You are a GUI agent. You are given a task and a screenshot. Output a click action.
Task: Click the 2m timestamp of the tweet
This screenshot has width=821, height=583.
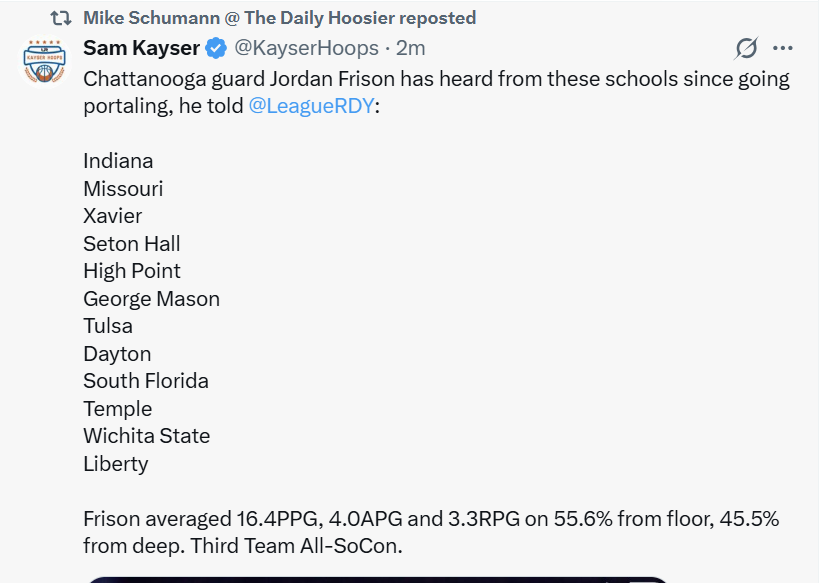(x=411, y=48)
